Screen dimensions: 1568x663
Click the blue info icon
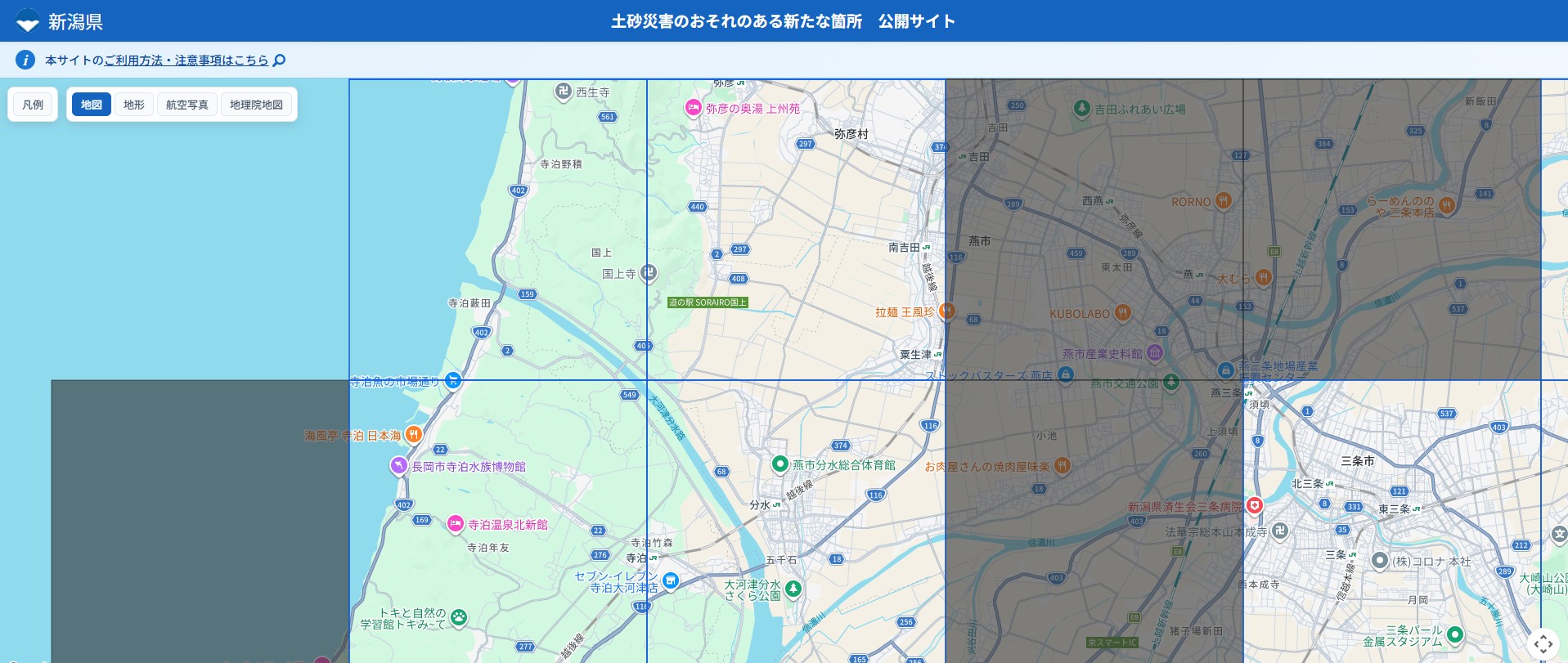click(x=25, y=60)
